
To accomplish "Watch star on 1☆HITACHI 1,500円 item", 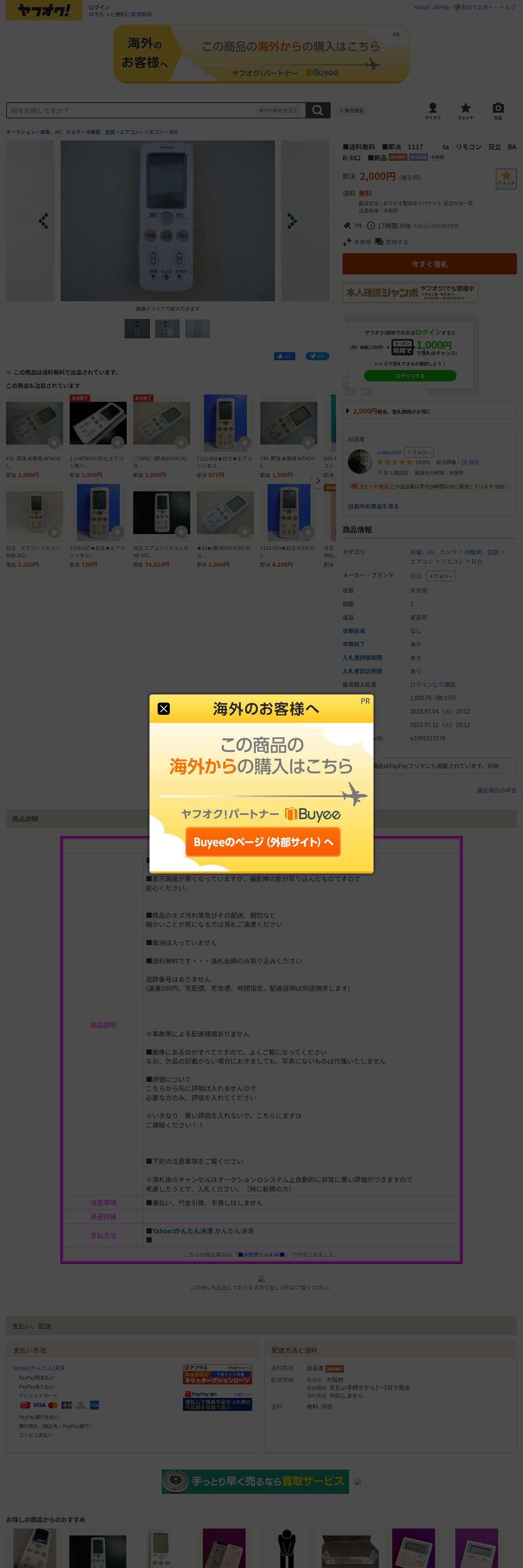I will [x=117, y=442].
